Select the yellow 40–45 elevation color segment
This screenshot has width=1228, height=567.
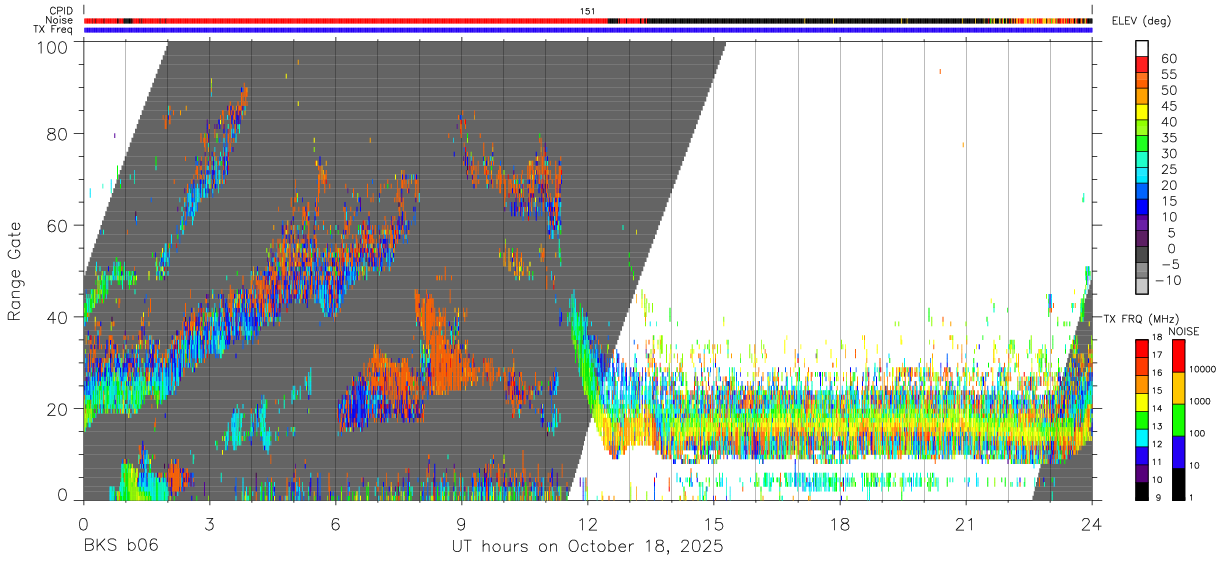pyautogui.click(x=1142, y=114)
